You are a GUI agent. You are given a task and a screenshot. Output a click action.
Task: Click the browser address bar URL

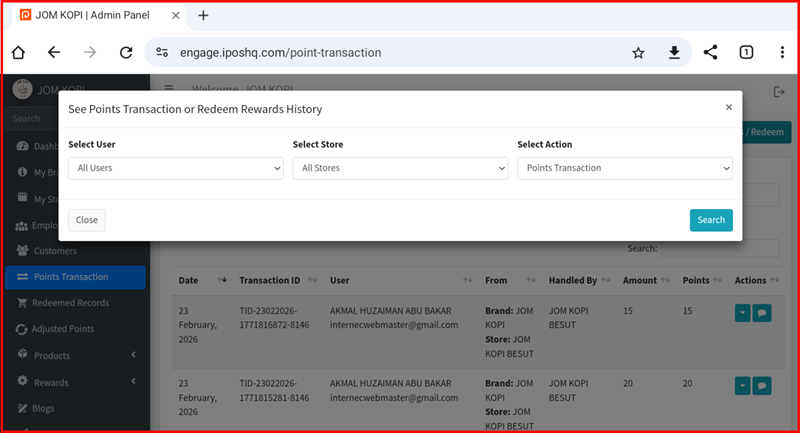[280, 53]
